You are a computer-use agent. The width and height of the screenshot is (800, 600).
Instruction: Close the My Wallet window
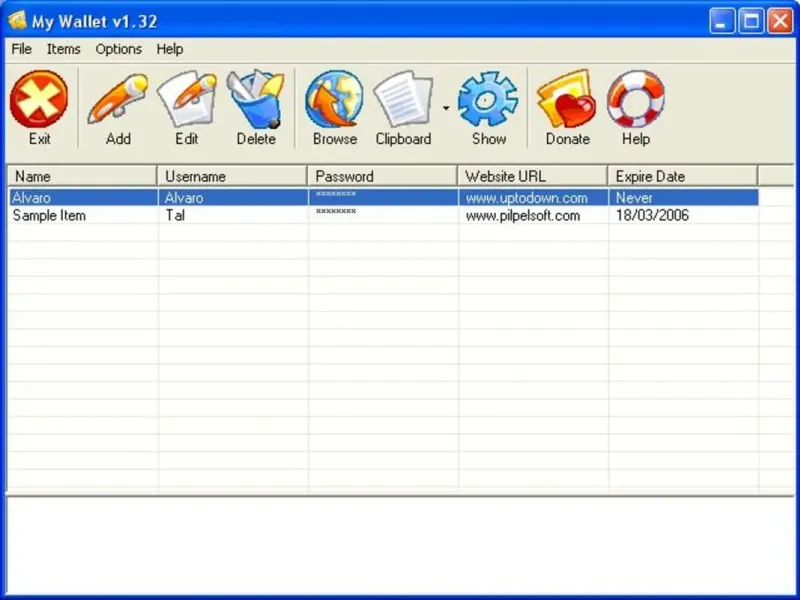[x=781, y=21]
